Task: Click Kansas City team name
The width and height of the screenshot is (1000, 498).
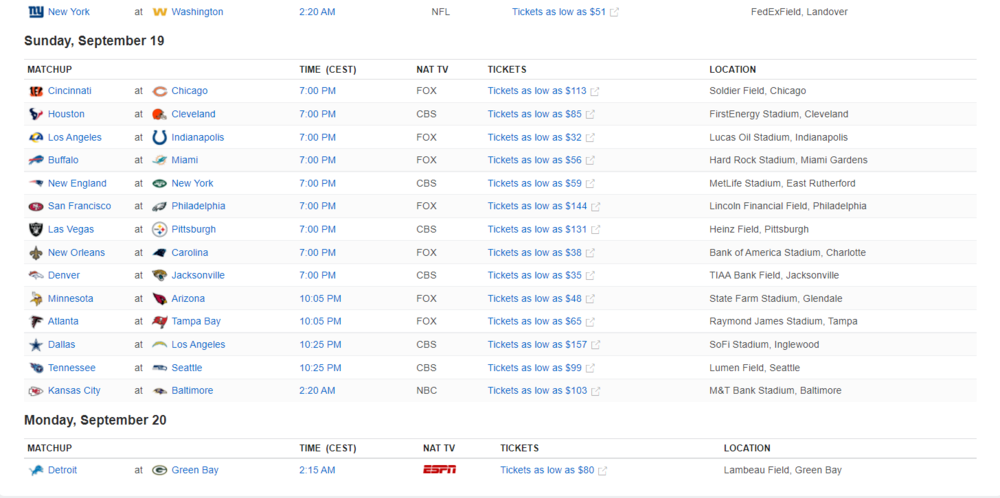Action: [x=74, y=391]
